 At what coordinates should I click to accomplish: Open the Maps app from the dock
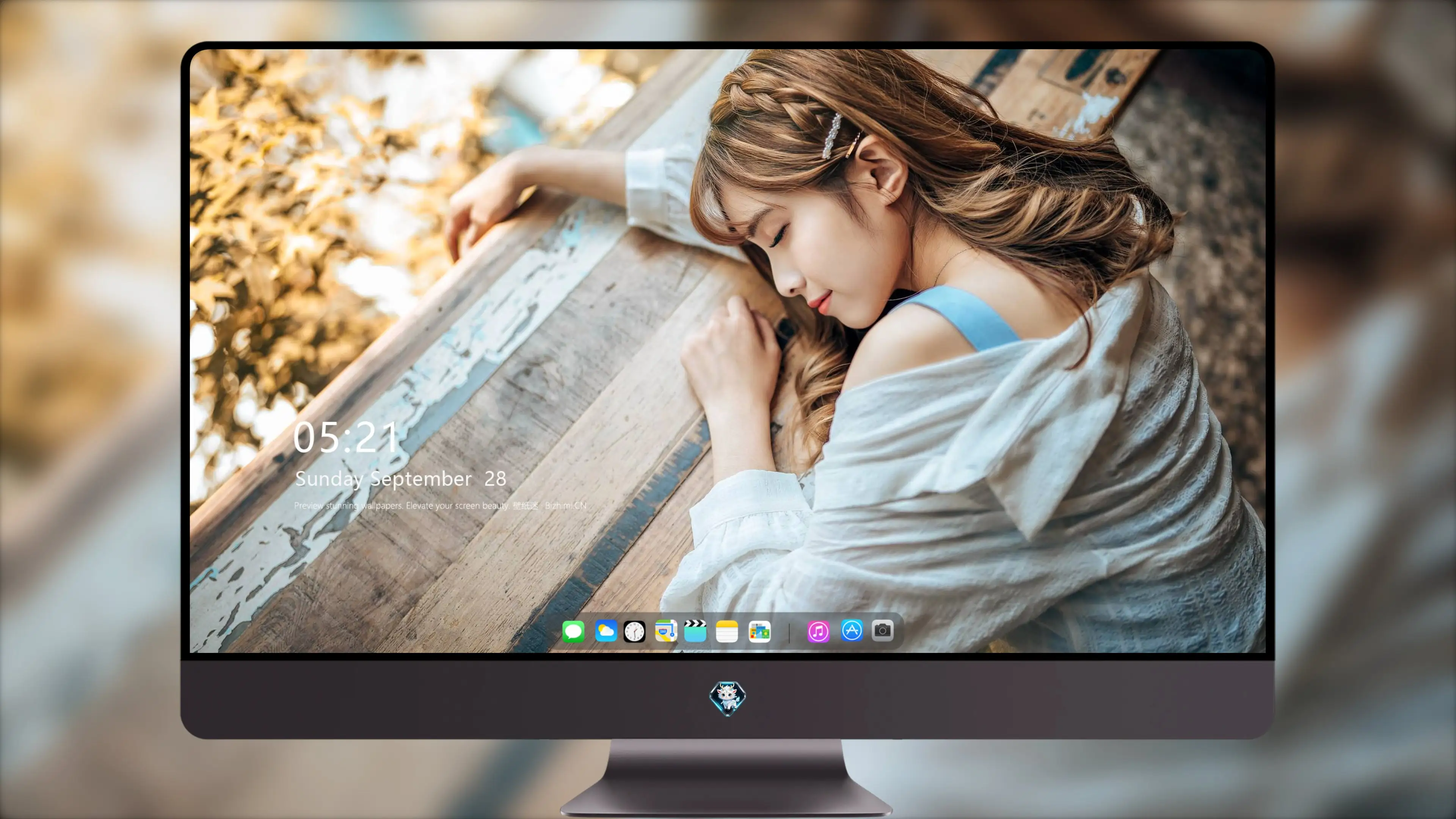coord(666,631)
